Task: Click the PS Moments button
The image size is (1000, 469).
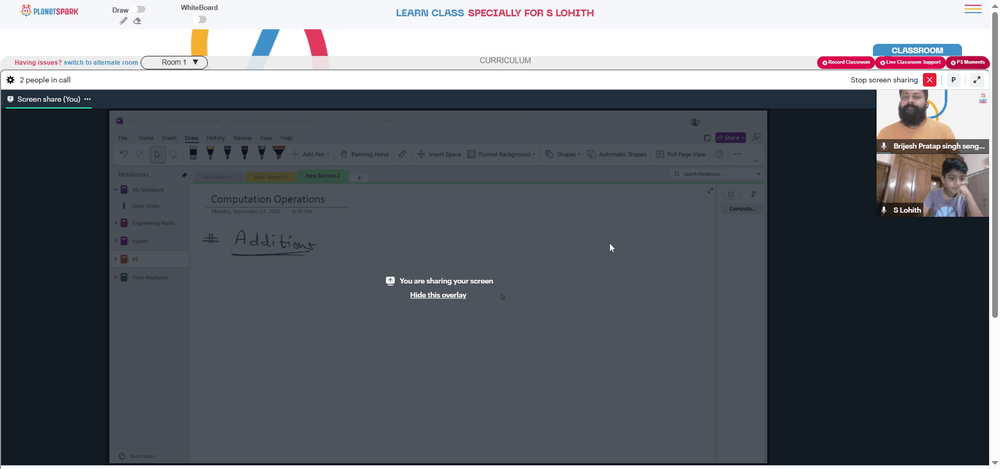Action: [967, 63]
